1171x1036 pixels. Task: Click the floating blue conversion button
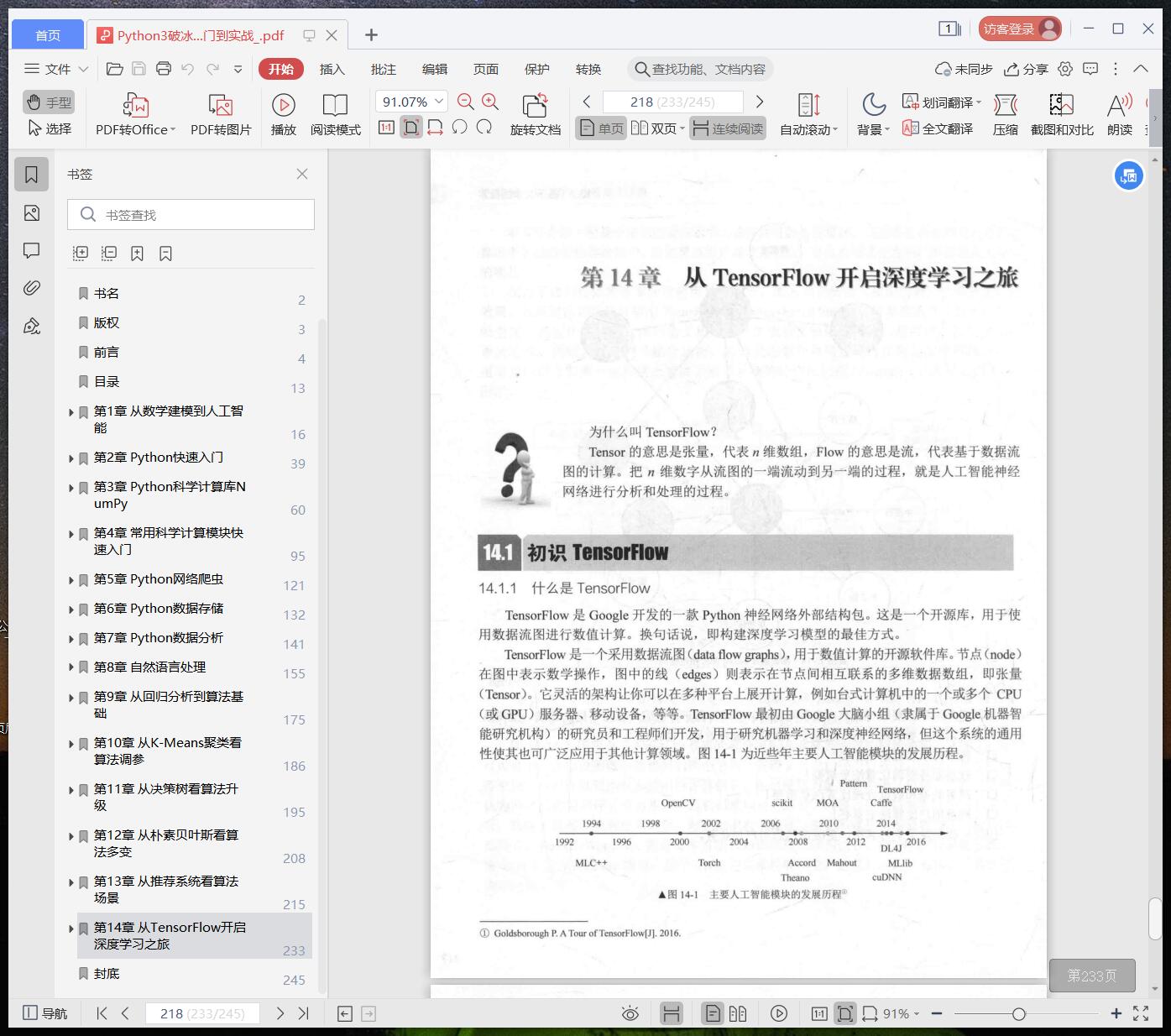coord(1128,176)
